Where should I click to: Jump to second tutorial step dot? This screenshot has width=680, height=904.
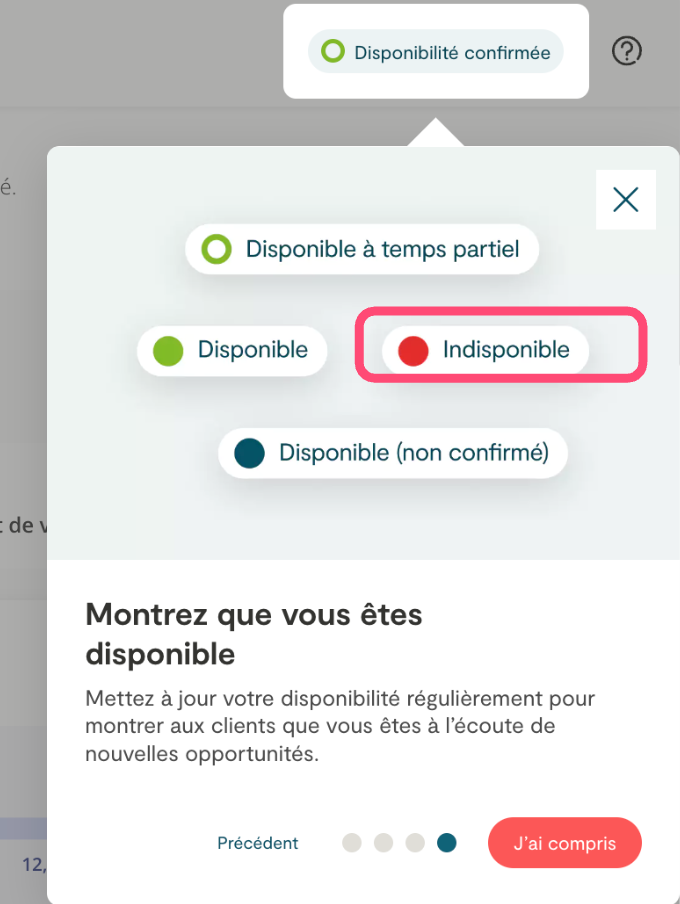pyautogui.click(x=383, y=843)
